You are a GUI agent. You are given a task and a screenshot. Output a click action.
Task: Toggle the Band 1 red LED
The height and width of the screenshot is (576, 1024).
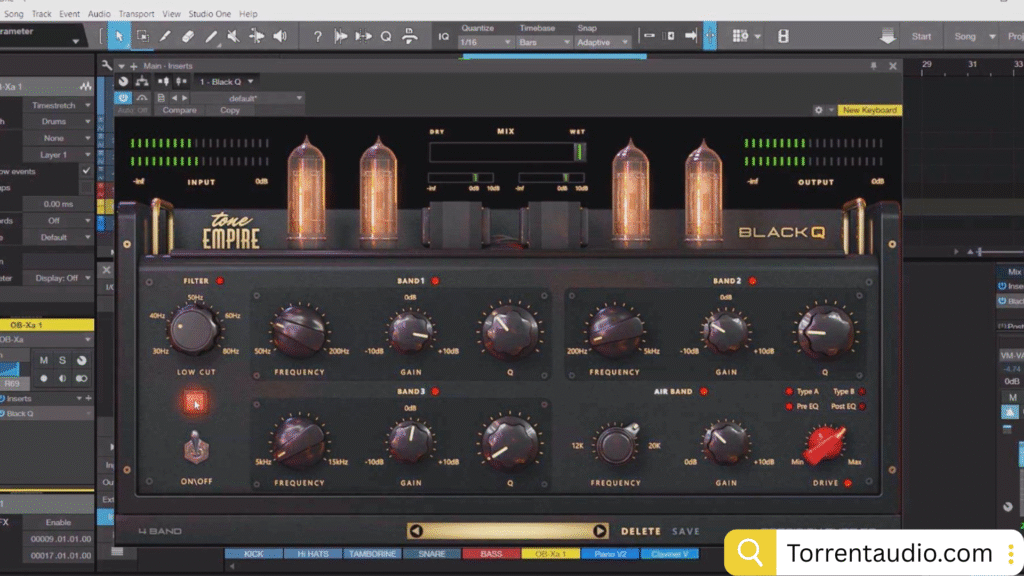pos(435,281)
